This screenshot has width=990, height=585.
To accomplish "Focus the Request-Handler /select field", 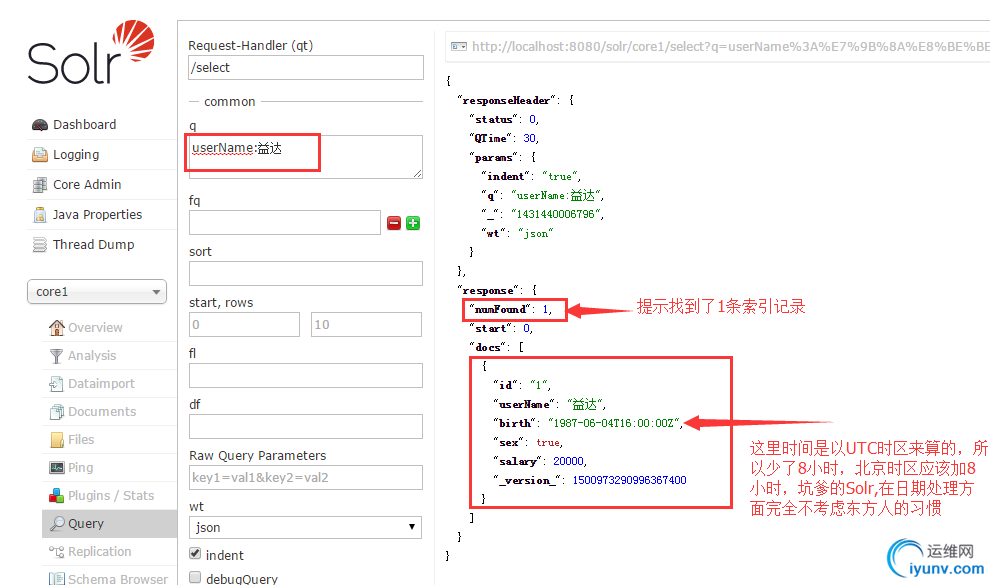I will pyautogui.click(x=306, y=68).
